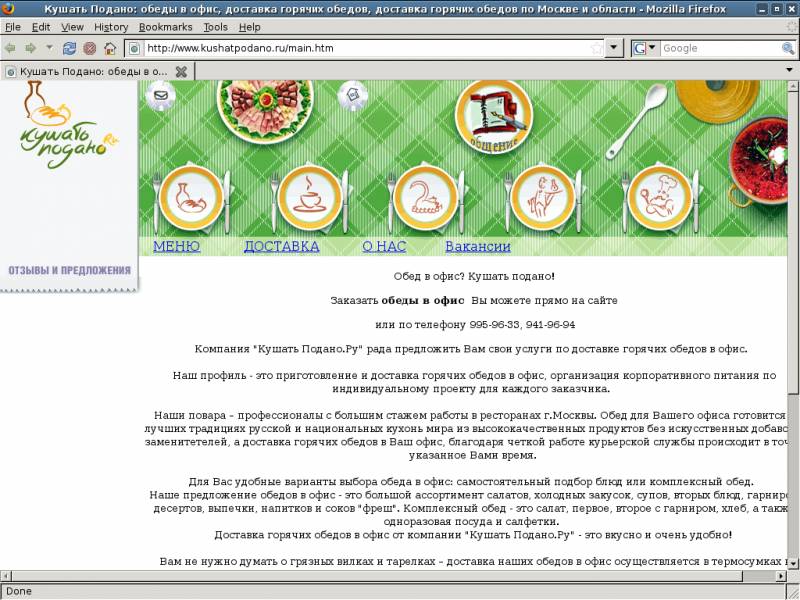Image resolution: width=800 pixels, height=600 pixels.
Task: Click the vertical scrollbar up arrow
Action: pos(792,86)
